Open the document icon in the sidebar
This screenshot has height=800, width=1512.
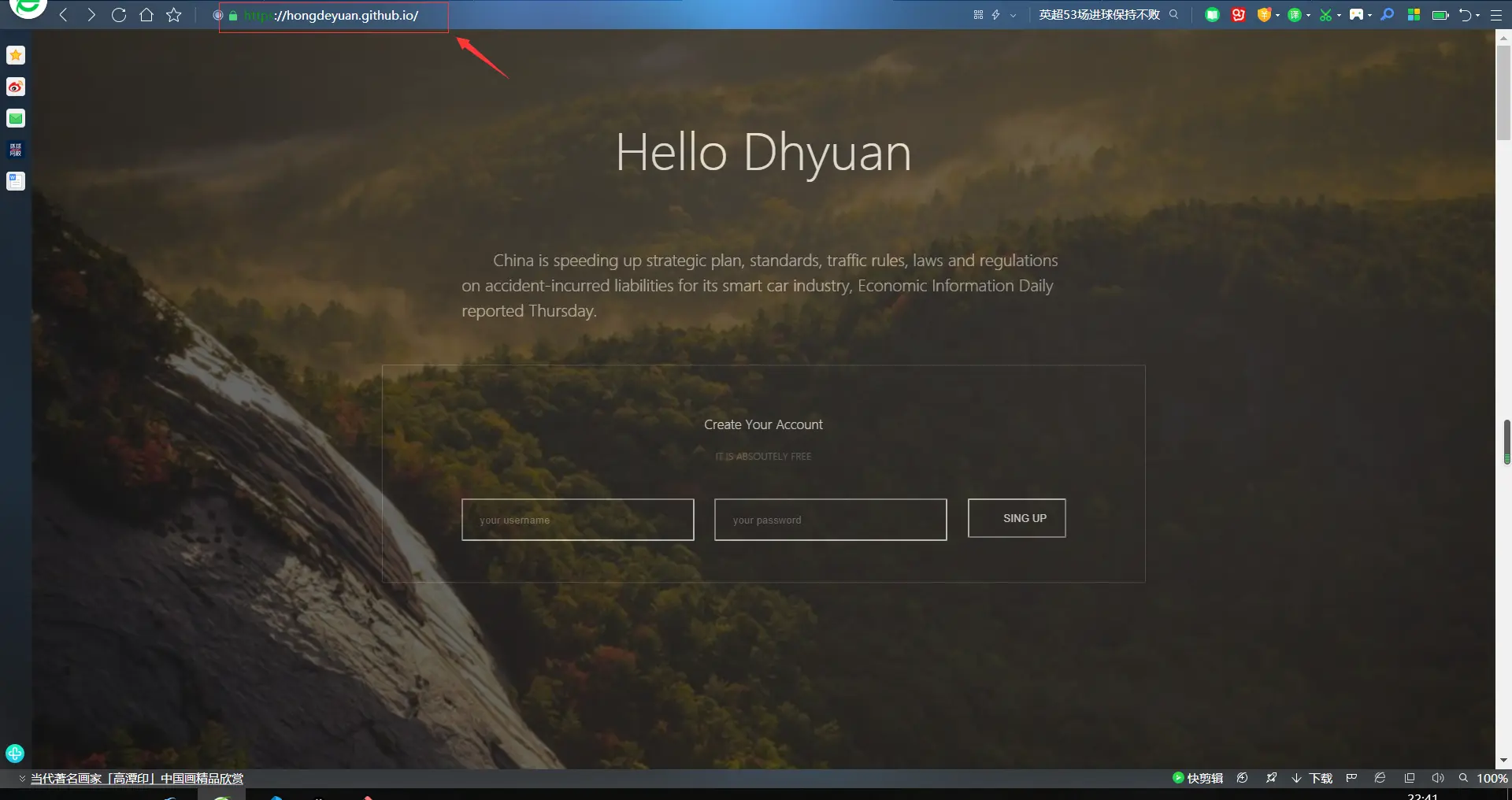pos(16,181)
